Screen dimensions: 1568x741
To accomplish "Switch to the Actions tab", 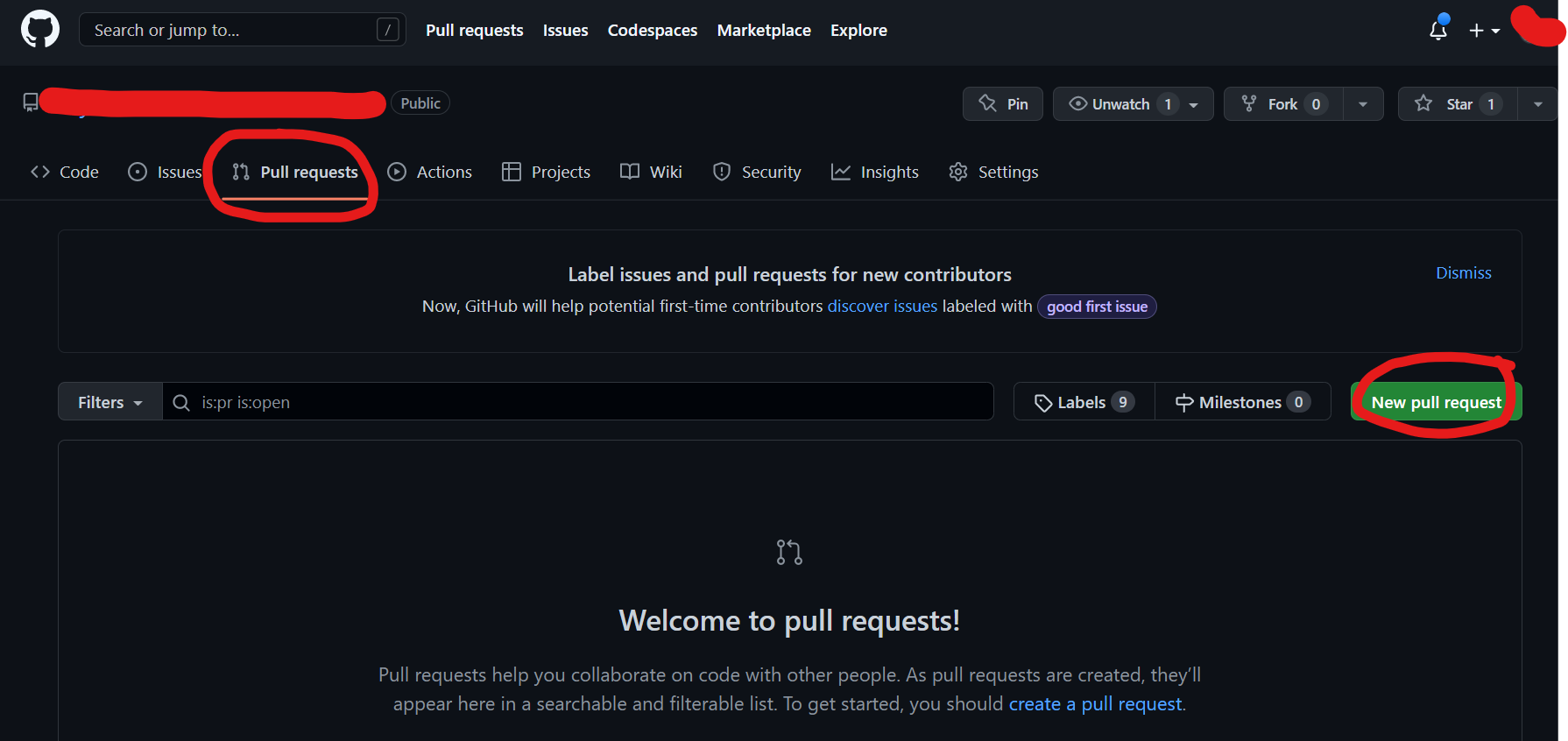I will click(x=430, y=172).
